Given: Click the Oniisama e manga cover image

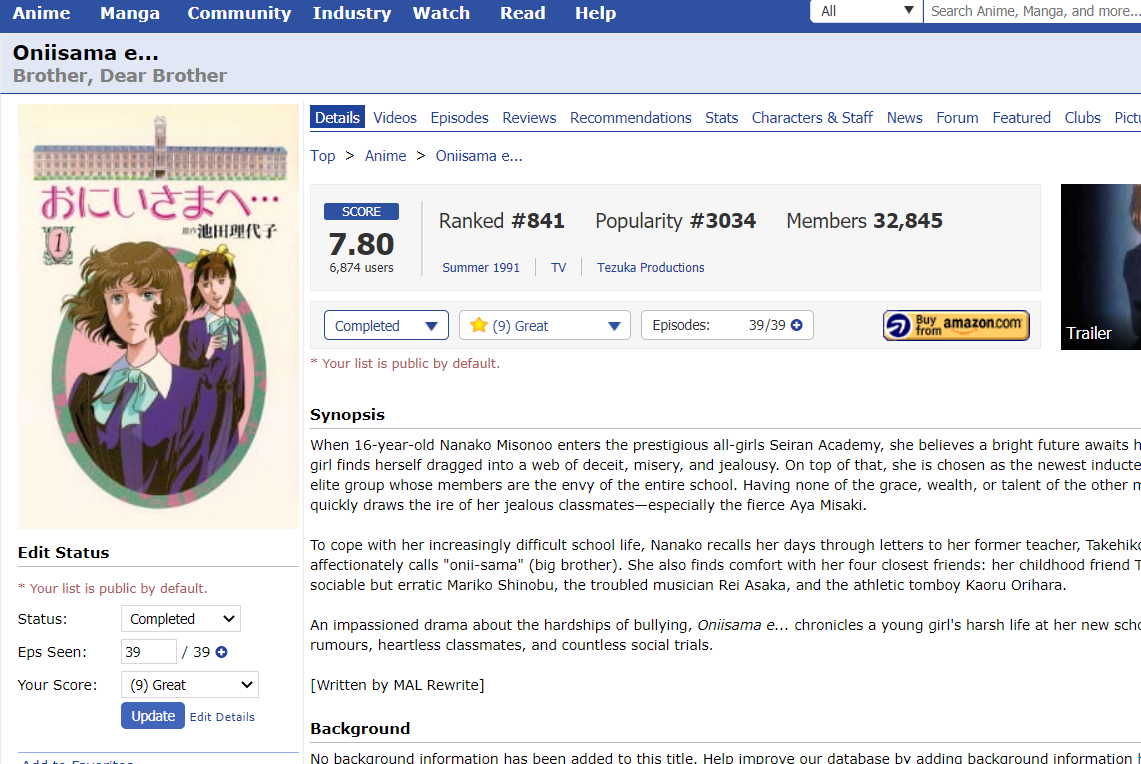Looking at the screenshot, I should 158,316.
